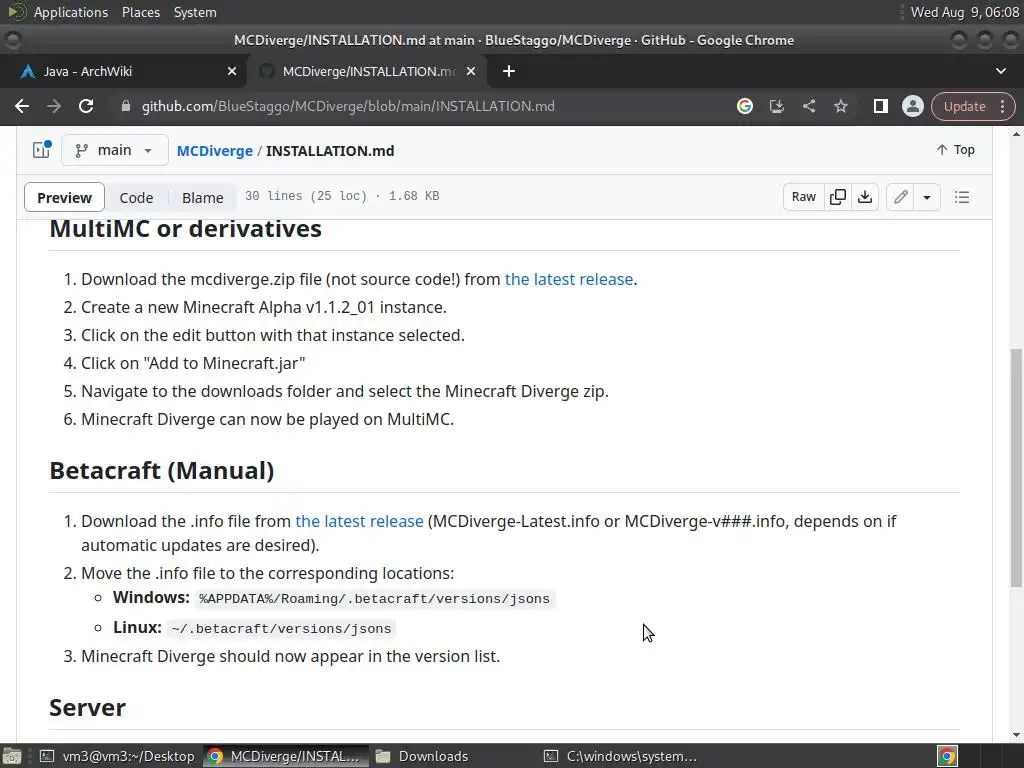
Task: Open the Places menu
Action: click(x=140, y=12)
